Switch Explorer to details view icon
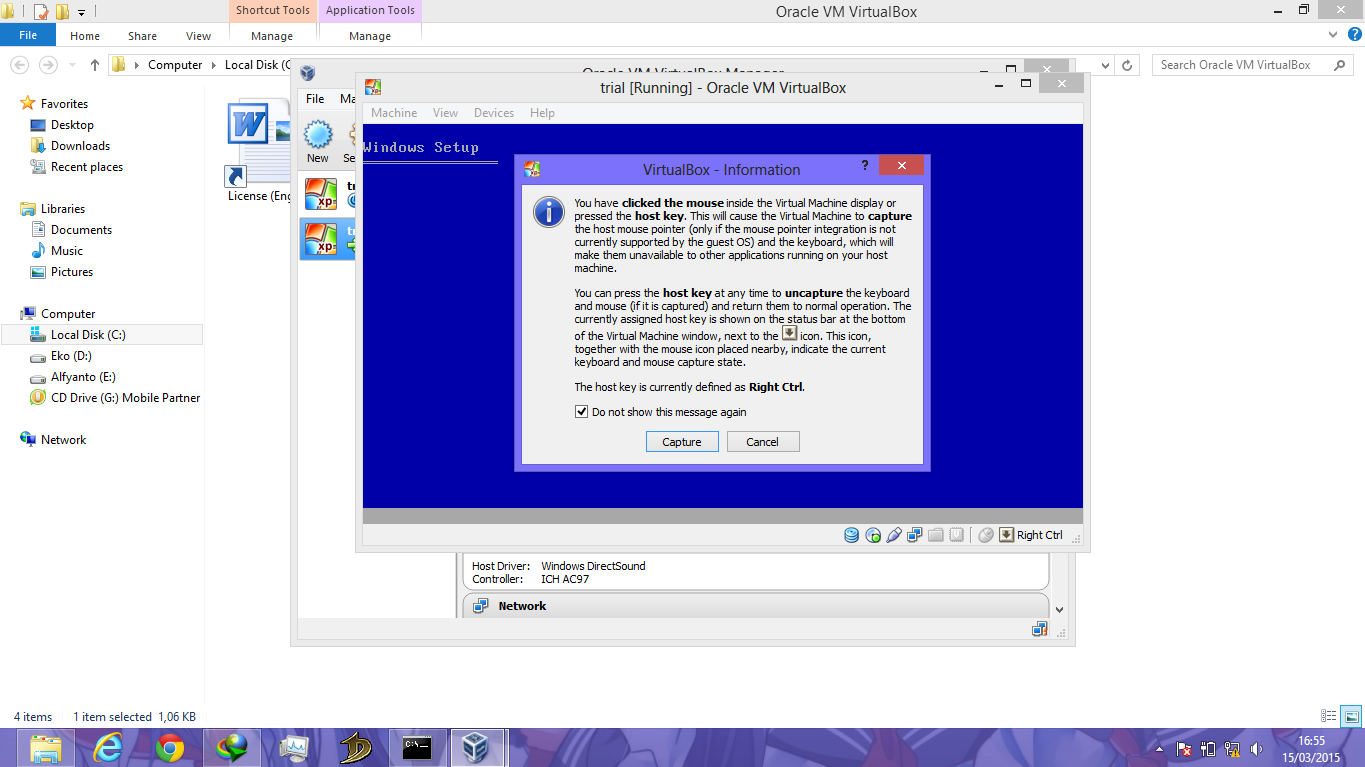 click(x=1329, y=716)
